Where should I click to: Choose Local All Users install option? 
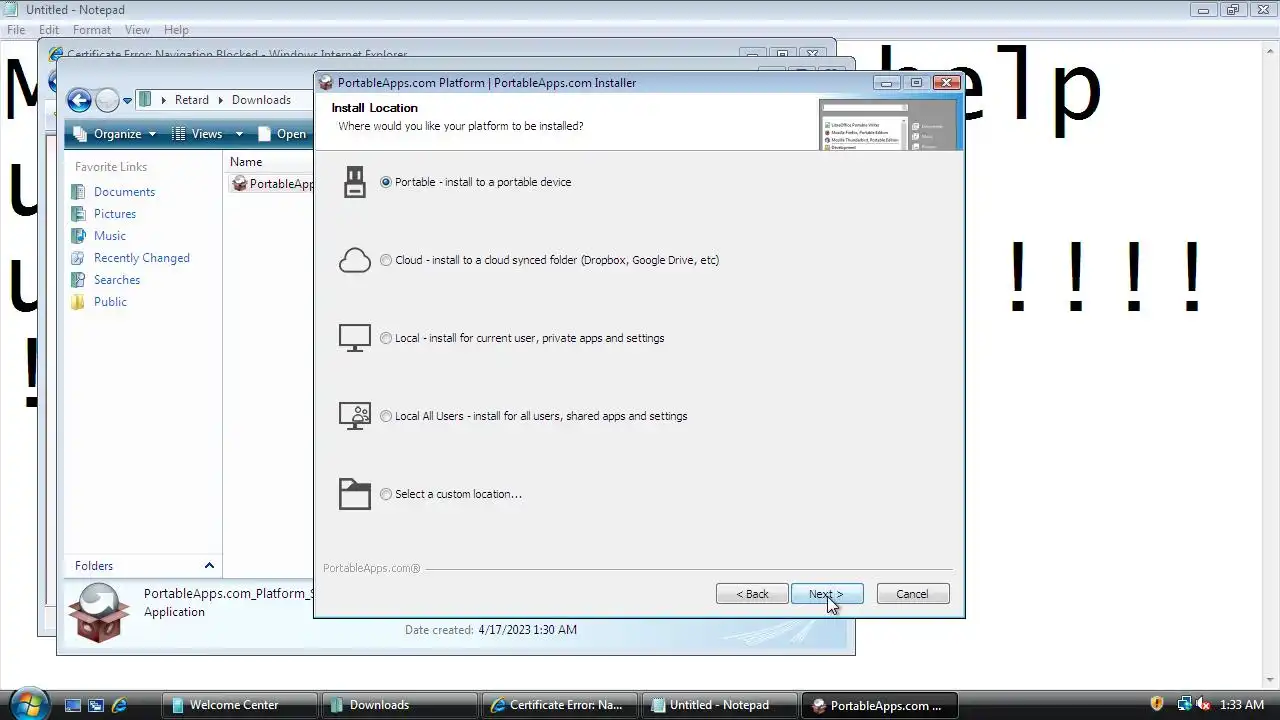386,416
